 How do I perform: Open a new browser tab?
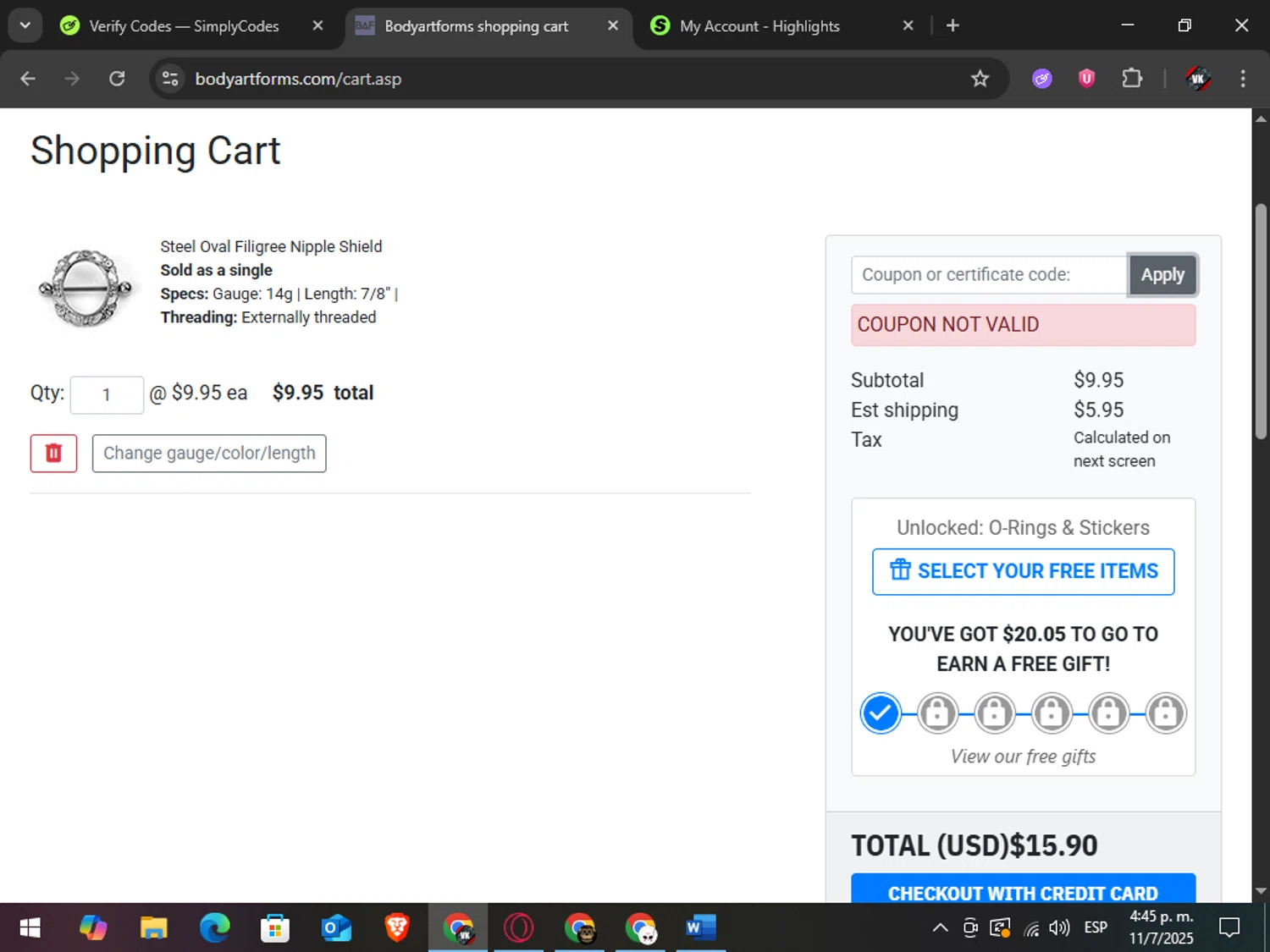click(x=952, y=26)
